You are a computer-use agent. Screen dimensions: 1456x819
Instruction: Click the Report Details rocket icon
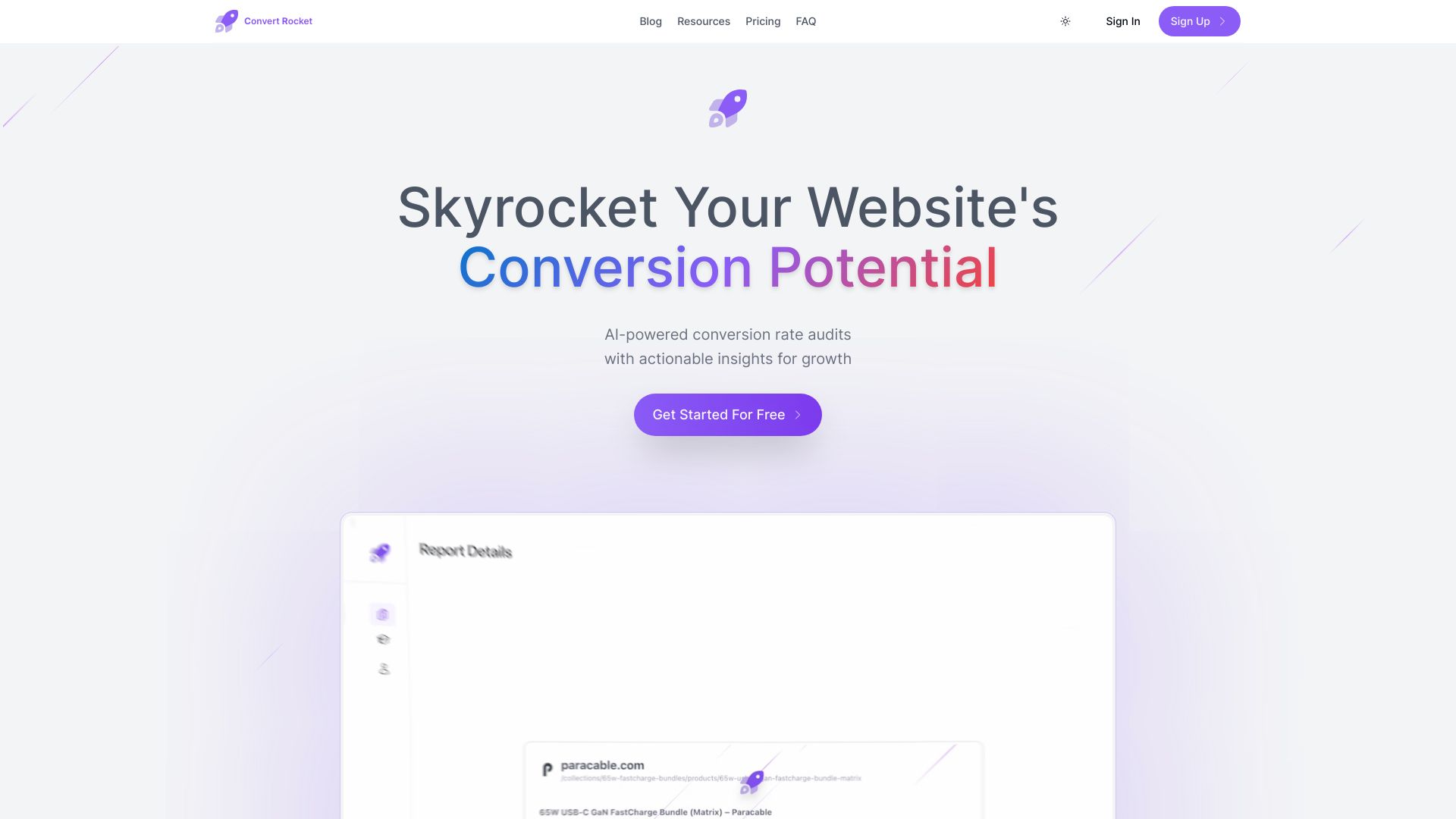tap(379, 552)
